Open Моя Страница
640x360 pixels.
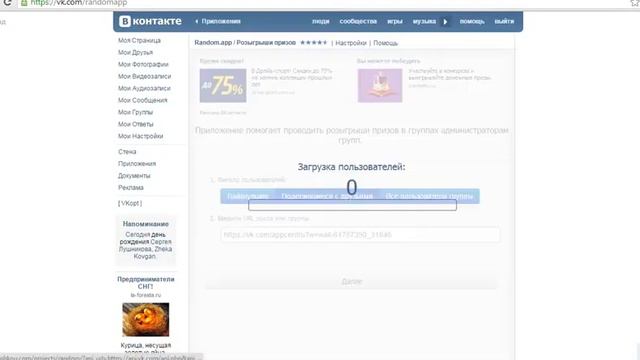coord(139,40)
